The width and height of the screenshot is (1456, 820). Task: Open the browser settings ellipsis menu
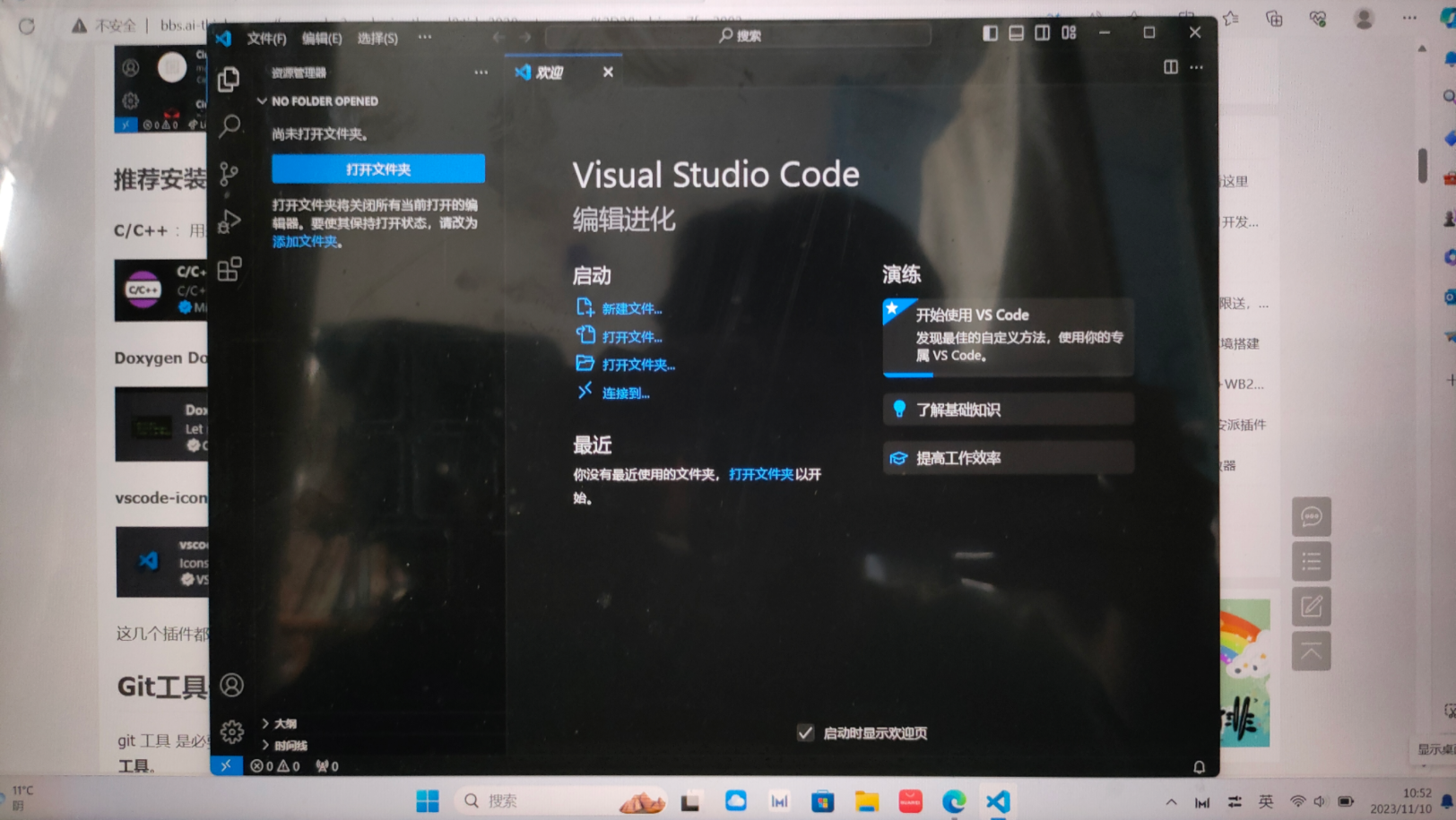1409,18
